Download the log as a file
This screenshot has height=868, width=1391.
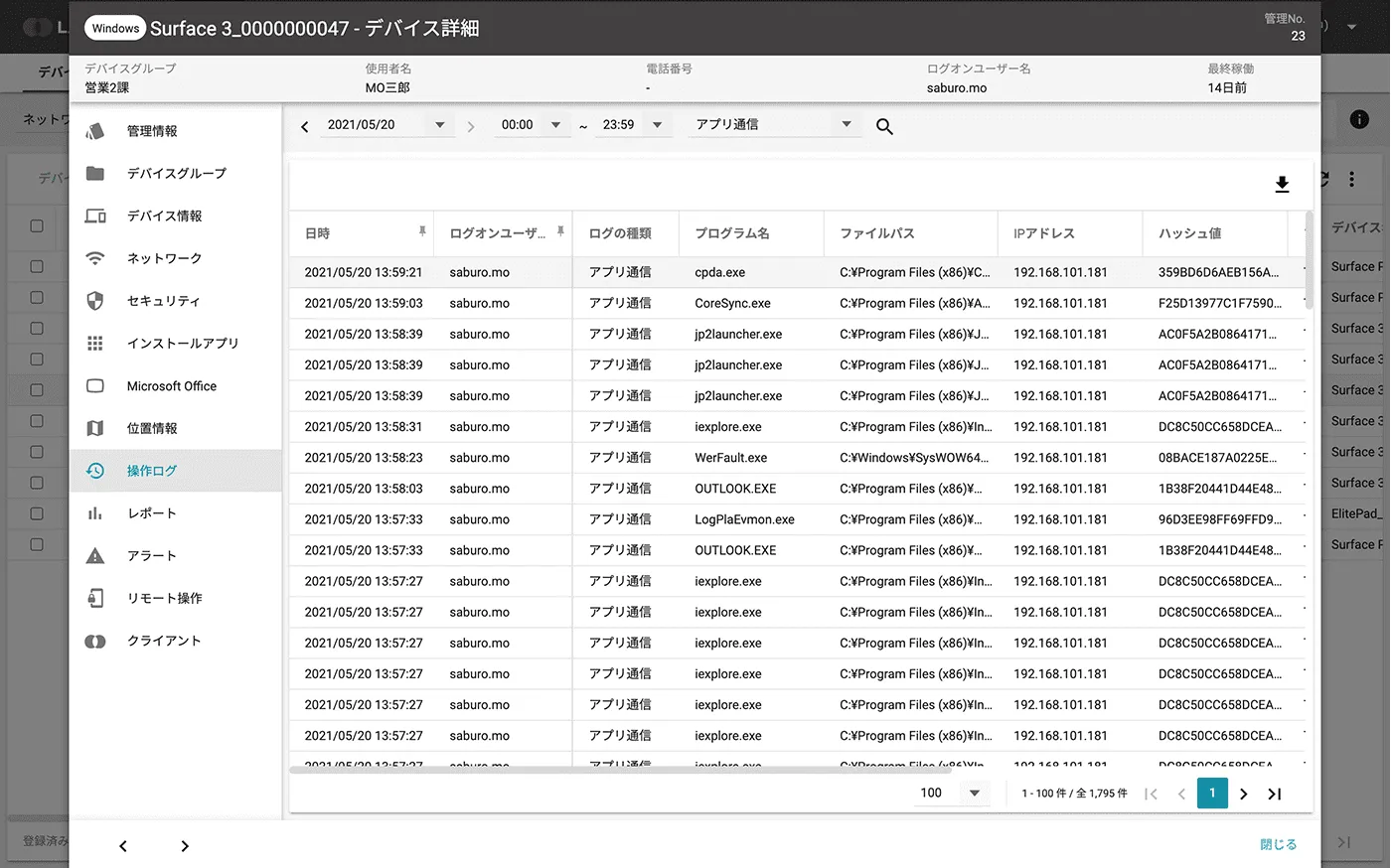point(1282,185)
